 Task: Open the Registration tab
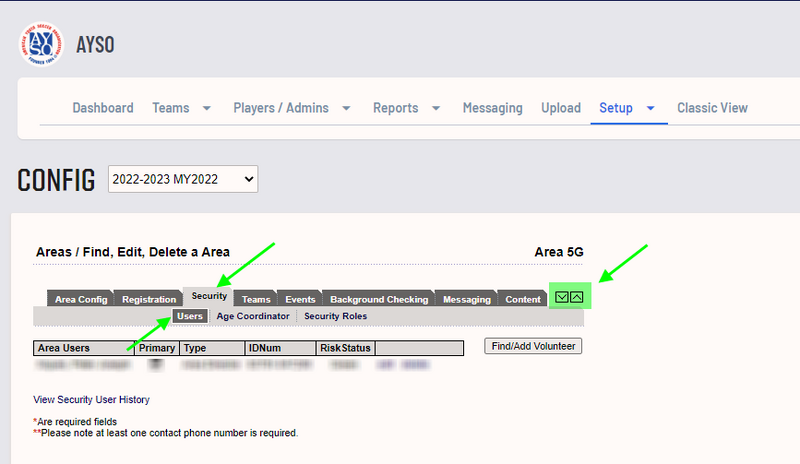pos(148,299)
